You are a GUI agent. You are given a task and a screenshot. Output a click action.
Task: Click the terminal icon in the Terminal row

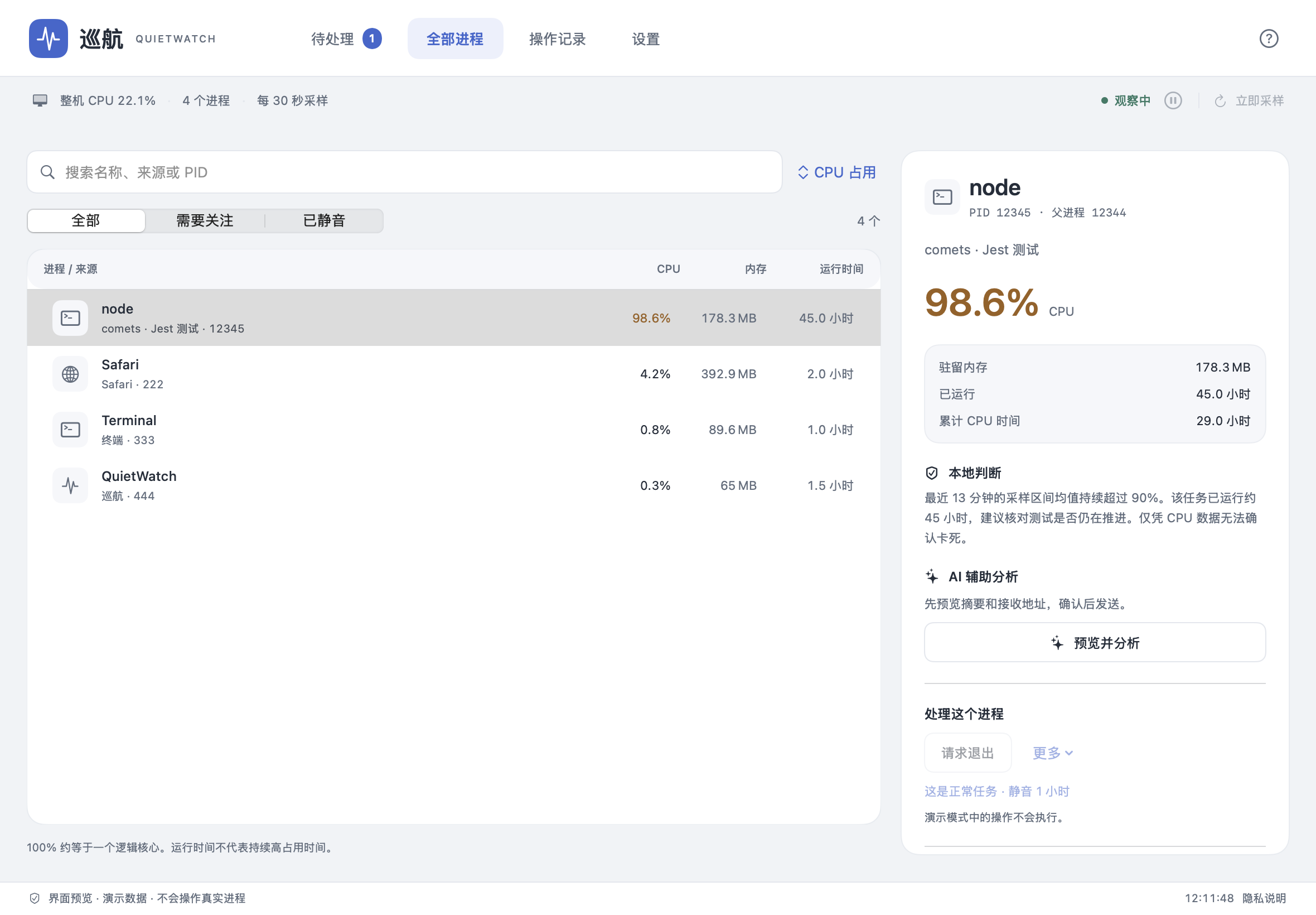click(x=70, y=430)
